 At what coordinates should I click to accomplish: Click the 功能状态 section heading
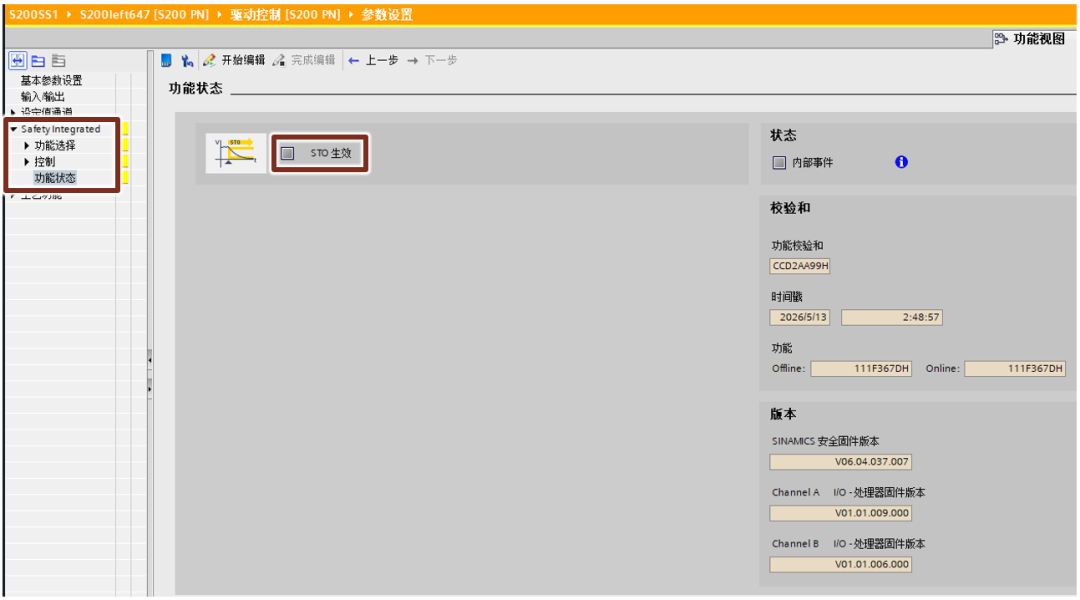[196, 88]
